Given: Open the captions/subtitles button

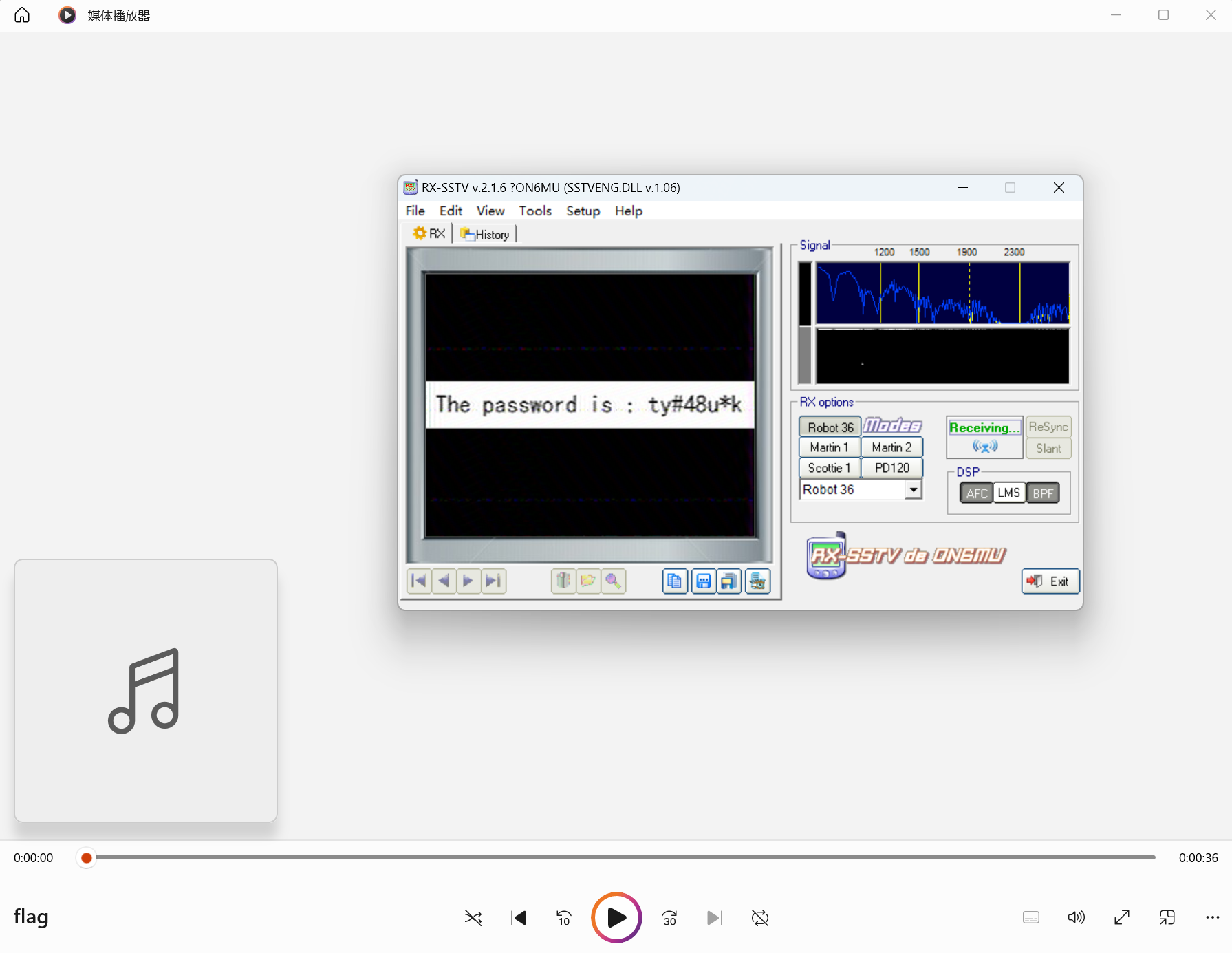Looking at the screenshot, I should coord(1030,917).
